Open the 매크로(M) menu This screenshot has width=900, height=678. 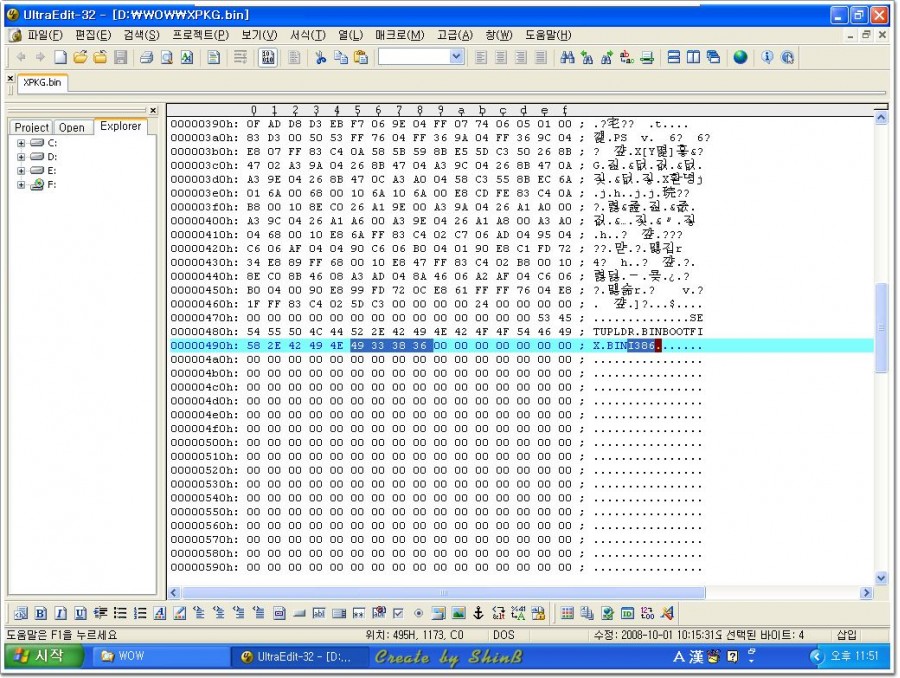coord(399,35)
